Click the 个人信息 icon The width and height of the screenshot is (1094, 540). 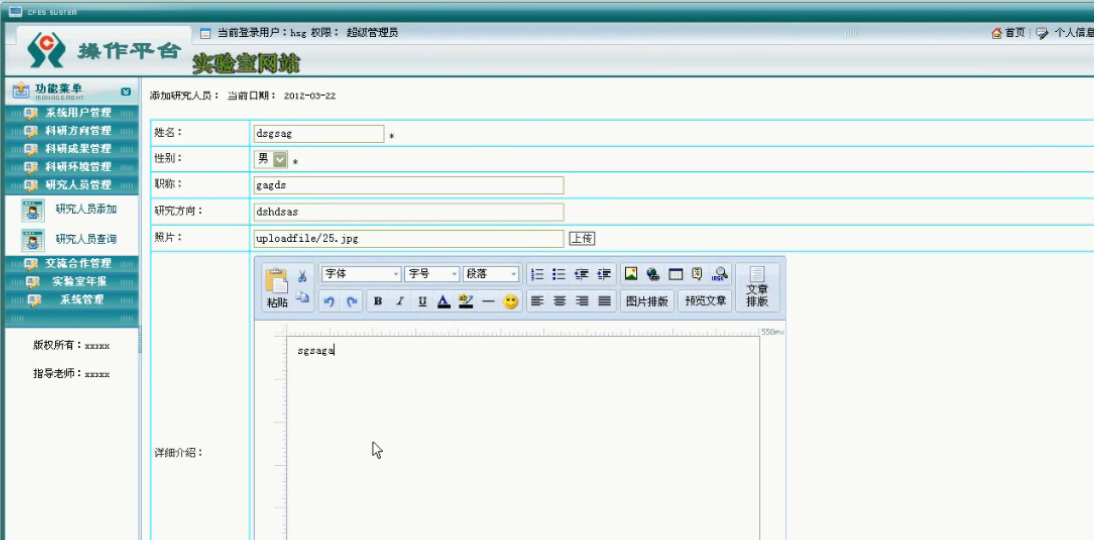tap(1042, 33)
